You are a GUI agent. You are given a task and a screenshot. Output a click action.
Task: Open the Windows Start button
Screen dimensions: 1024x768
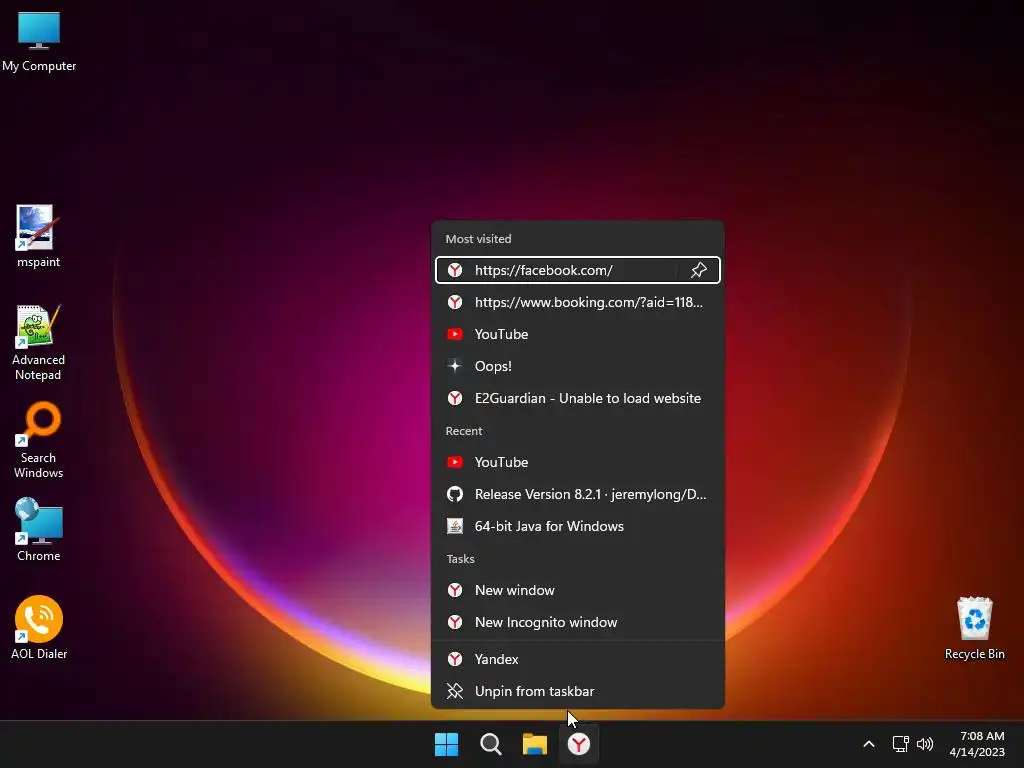click(x=447, y=744)
